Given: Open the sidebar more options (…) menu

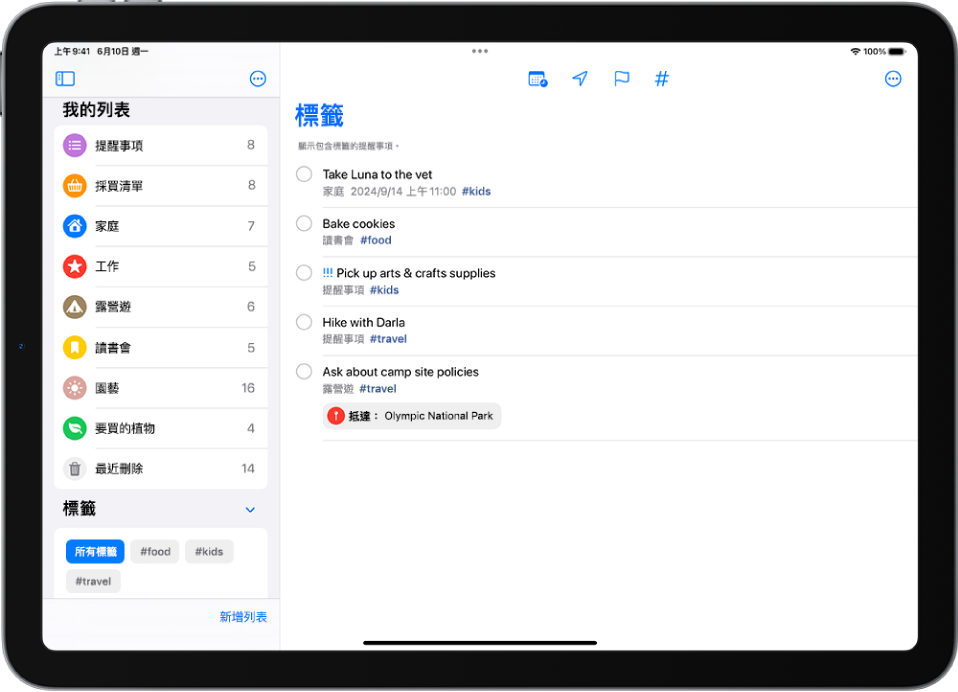Looking at the screenshot, I should [x=258, y=79].
